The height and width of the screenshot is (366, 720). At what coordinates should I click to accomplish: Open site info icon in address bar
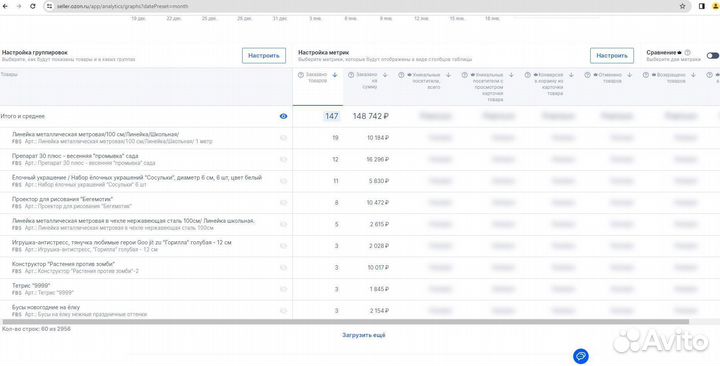(x=50, y=6)
